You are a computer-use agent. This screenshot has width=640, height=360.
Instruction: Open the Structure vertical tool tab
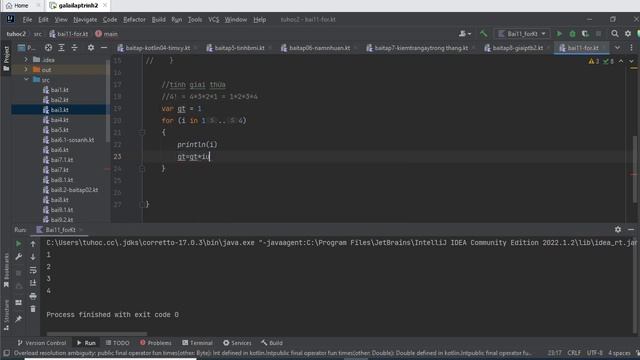(x=6, y=314)
